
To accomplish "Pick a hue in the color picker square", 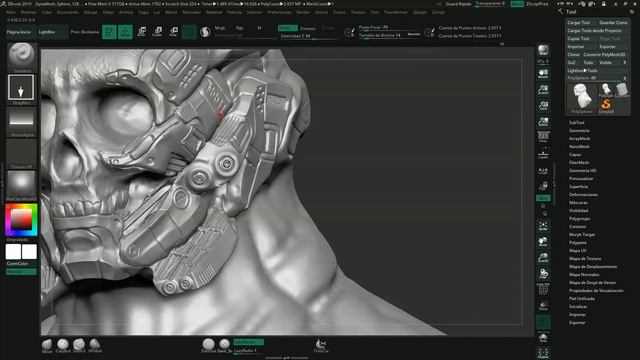I will tap(21, 220).
